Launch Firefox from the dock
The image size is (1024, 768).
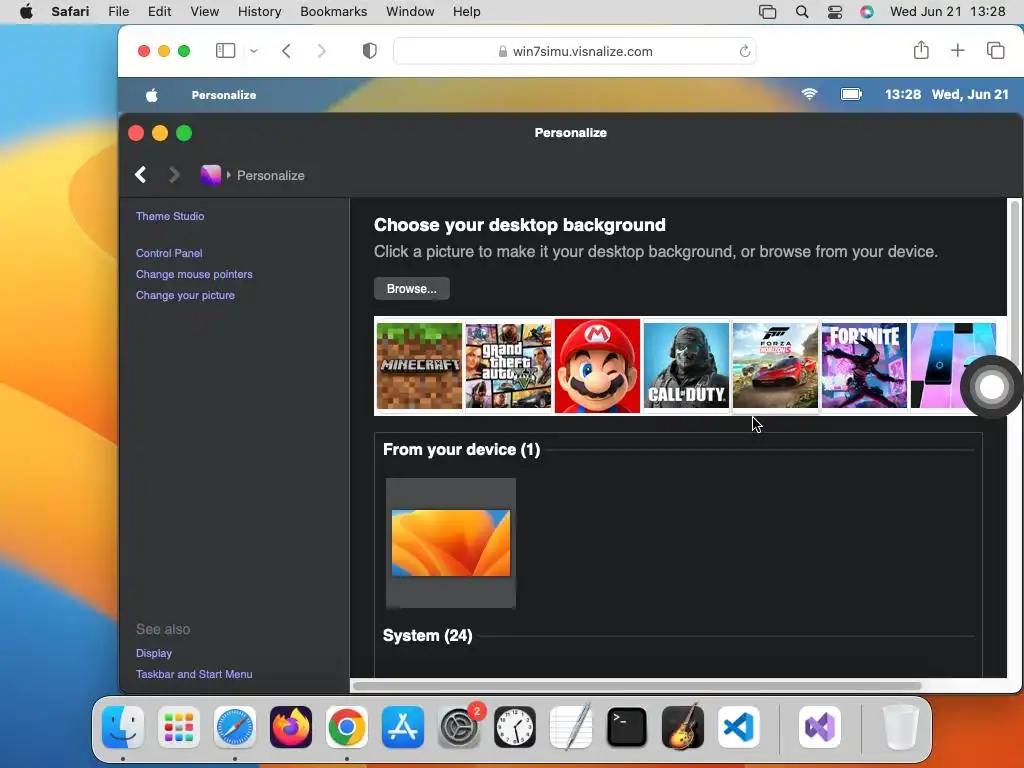pos(291,727)
